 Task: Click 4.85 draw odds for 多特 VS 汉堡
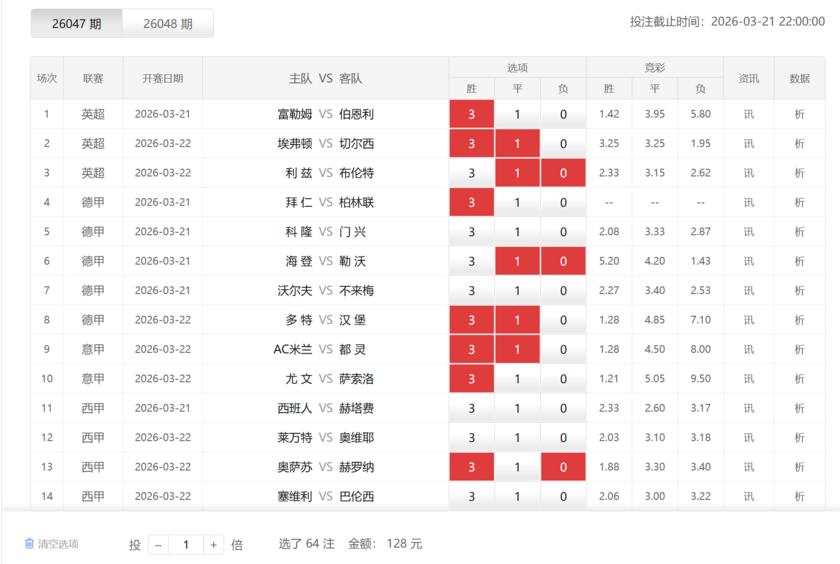point(655,320)
